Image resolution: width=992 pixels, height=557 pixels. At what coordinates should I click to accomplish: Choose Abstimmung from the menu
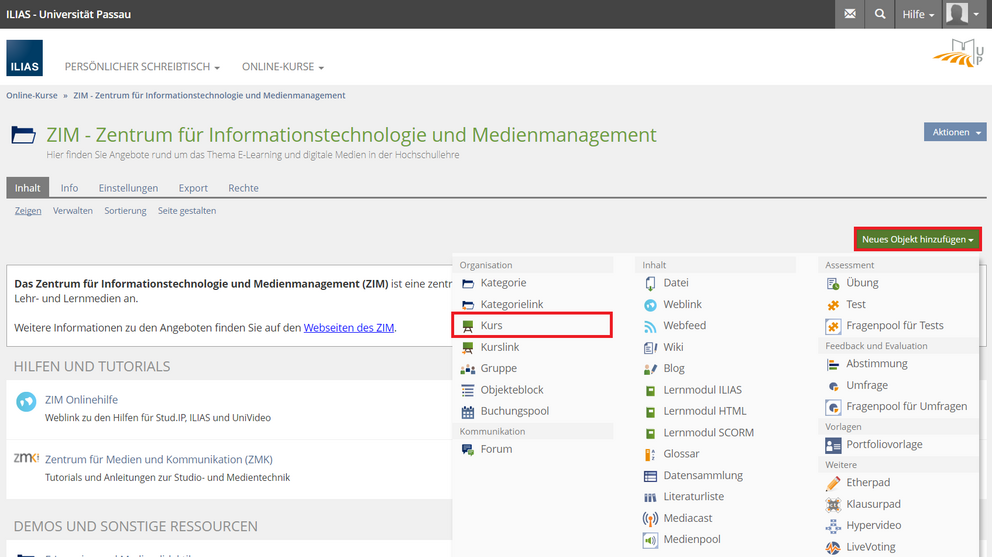pos(877,364)
